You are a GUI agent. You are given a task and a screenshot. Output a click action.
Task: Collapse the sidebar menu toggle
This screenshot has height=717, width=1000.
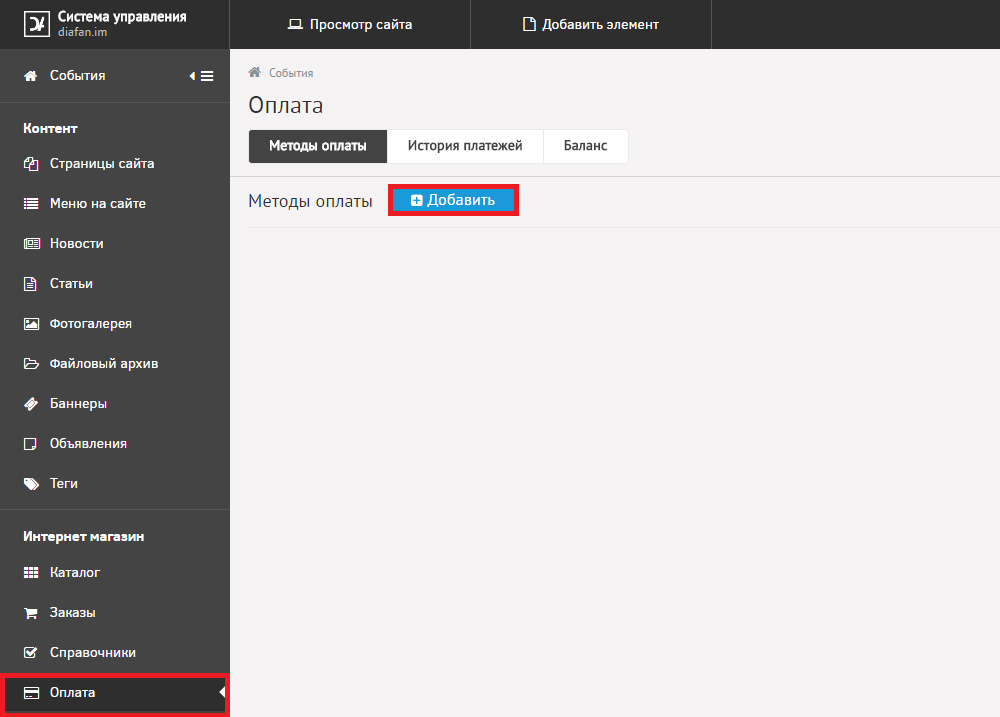point(202,76)
